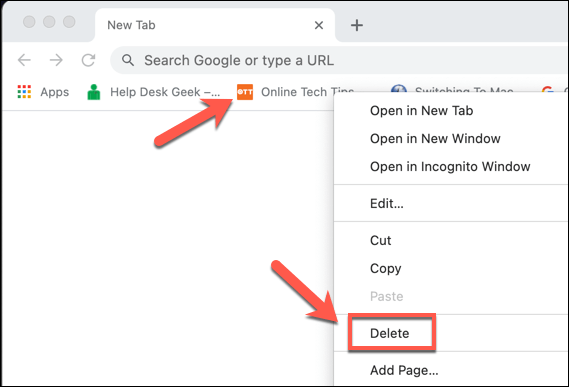Open the Help Desk Geek bookmark
Image resolution: width=569 pixels, height=387 pixels.
coord(154,92)
